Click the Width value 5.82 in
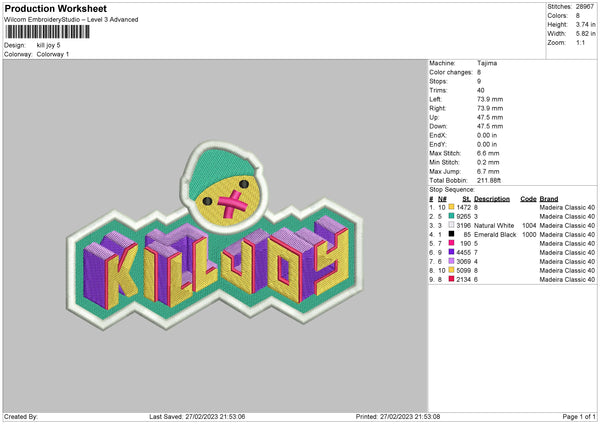Screen dimensions: 600x424 585,34
